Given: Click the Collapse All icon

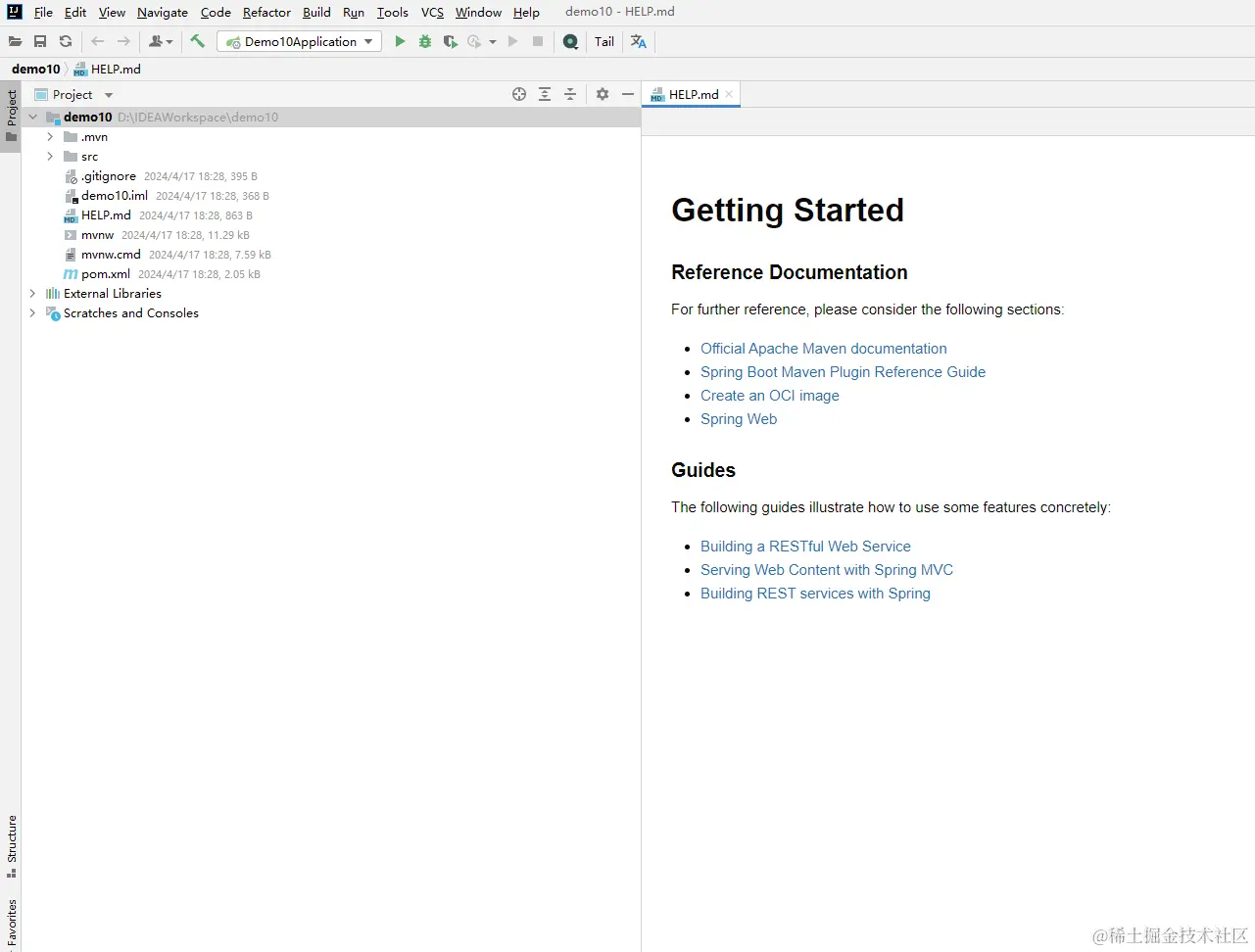Looking at the screenshot, I should [x=570, y=94].
